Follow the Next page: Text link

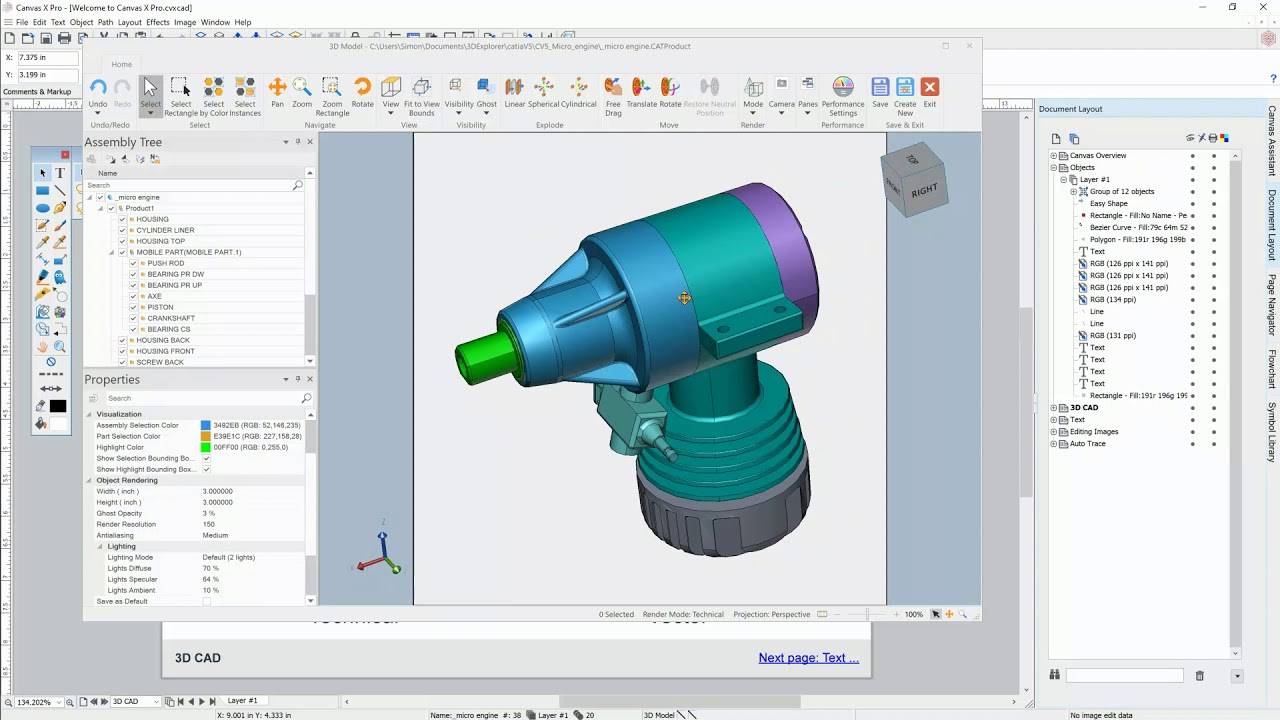point(808,658)
